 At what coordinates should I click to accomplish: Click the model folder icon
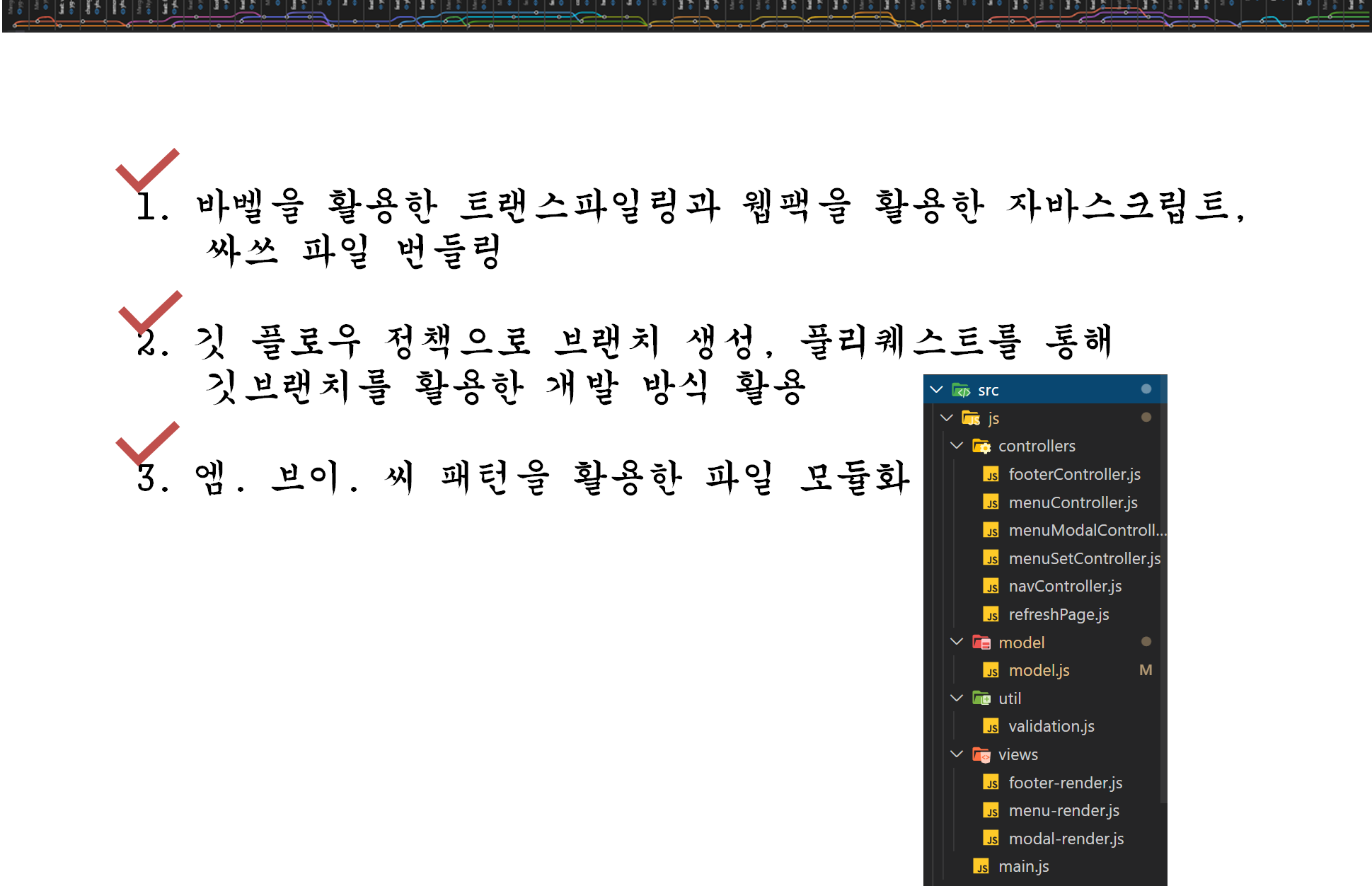(981, 643)
